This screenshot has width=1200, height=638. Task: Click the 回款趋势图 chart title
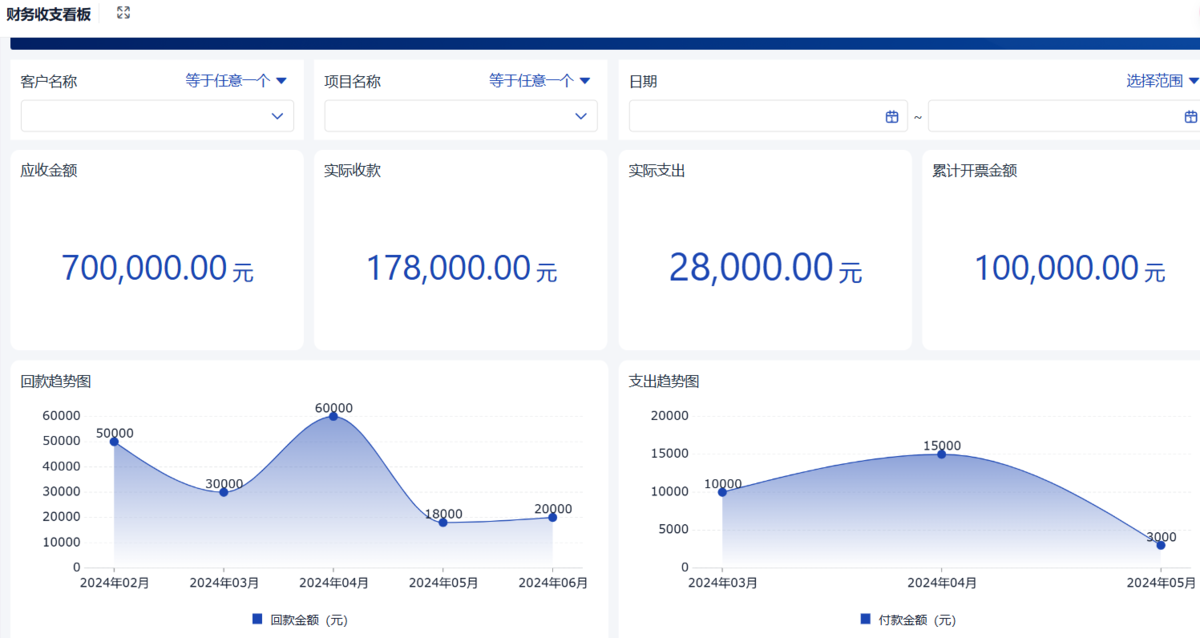56,381
